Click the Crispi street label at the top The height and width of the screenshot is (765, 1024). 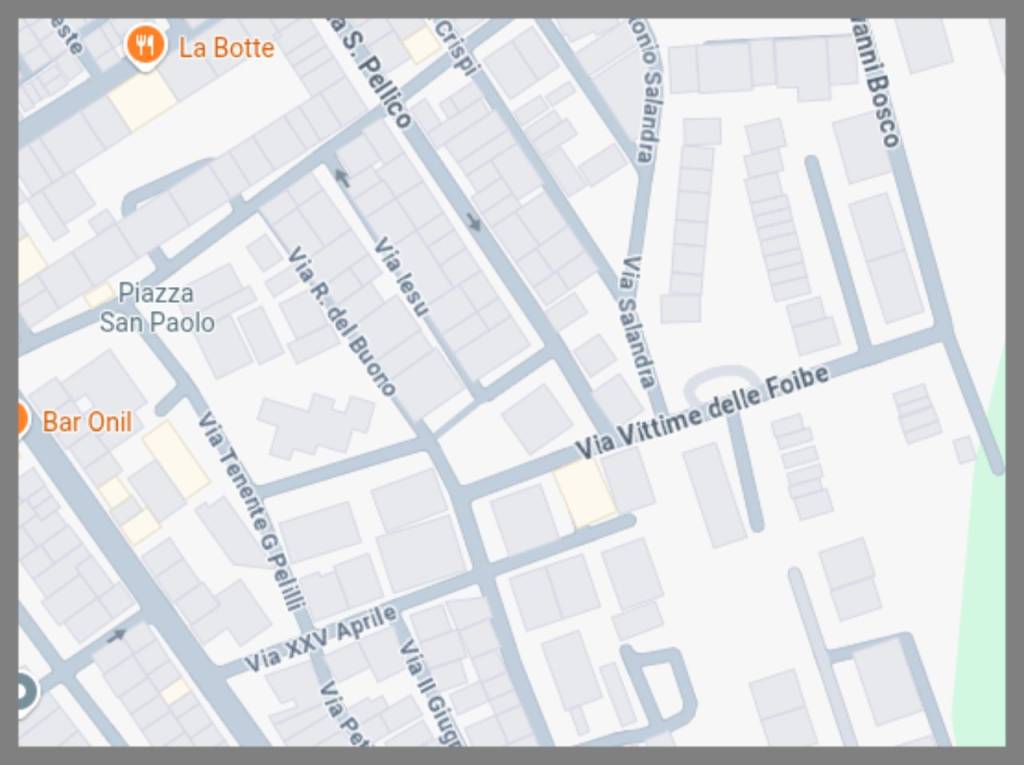(456, 47)
